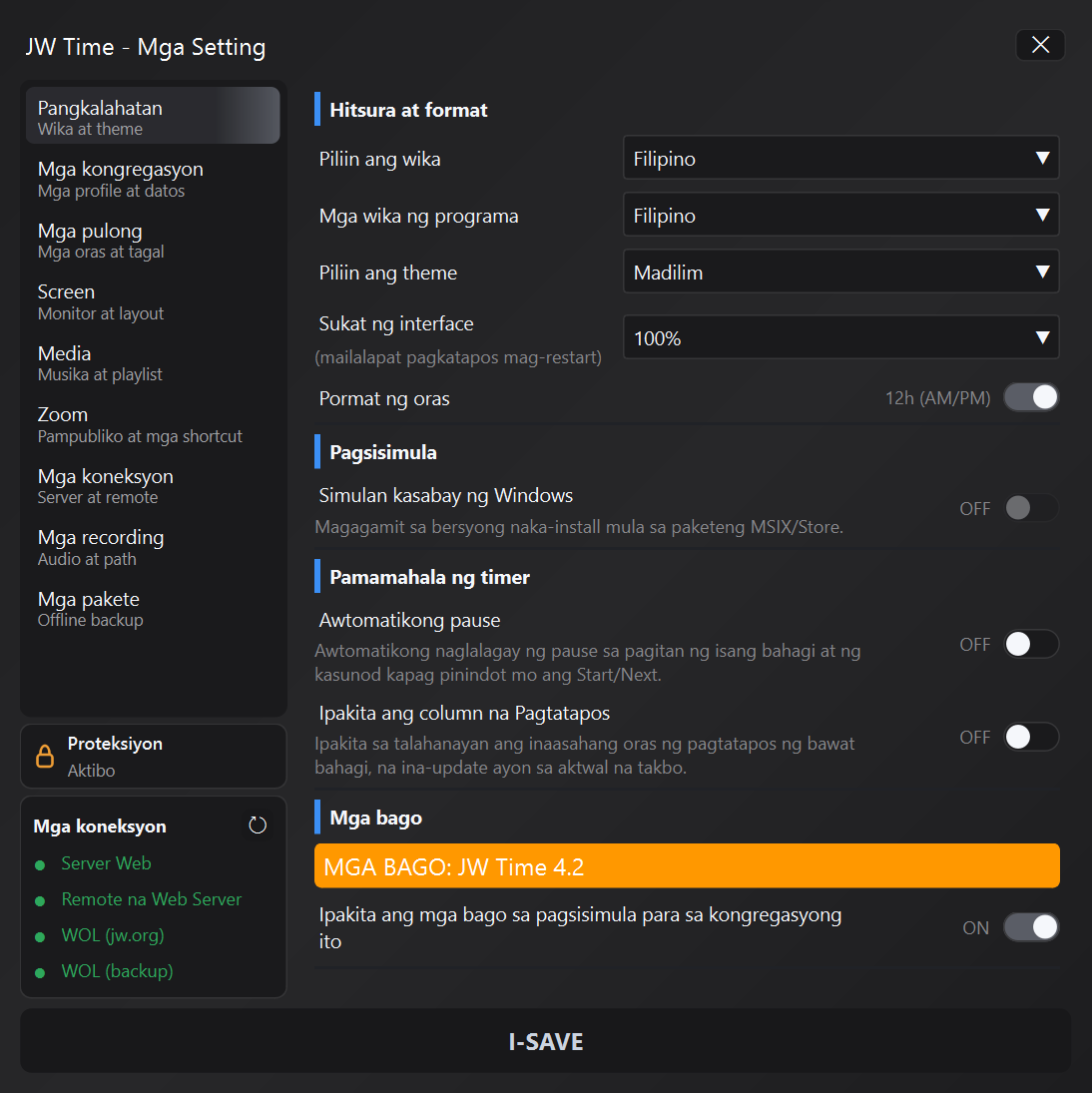Click green dot beside WOL (backup)
Image resolution: width=1092 pixels, height=1093 pixels.
pyautogui.click(x=40, y=973)
